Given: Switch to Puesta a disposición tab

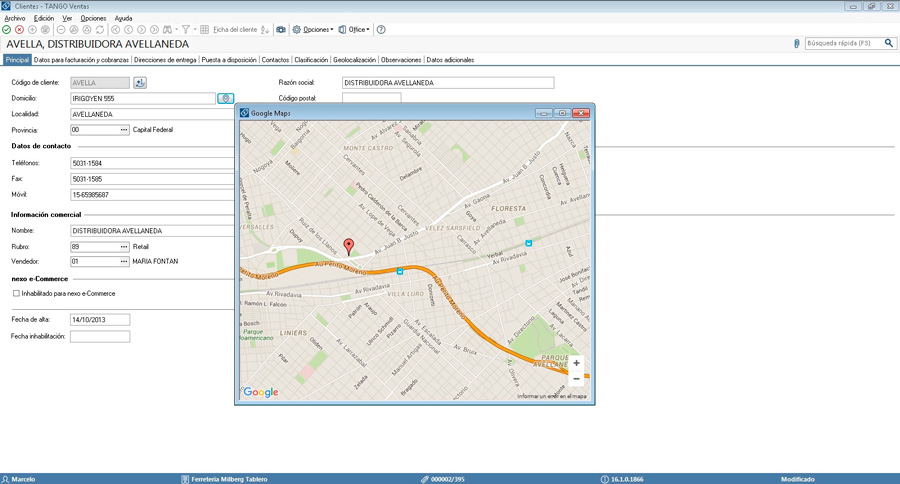Looking at the screenshot, I should (x=229, y=60).
